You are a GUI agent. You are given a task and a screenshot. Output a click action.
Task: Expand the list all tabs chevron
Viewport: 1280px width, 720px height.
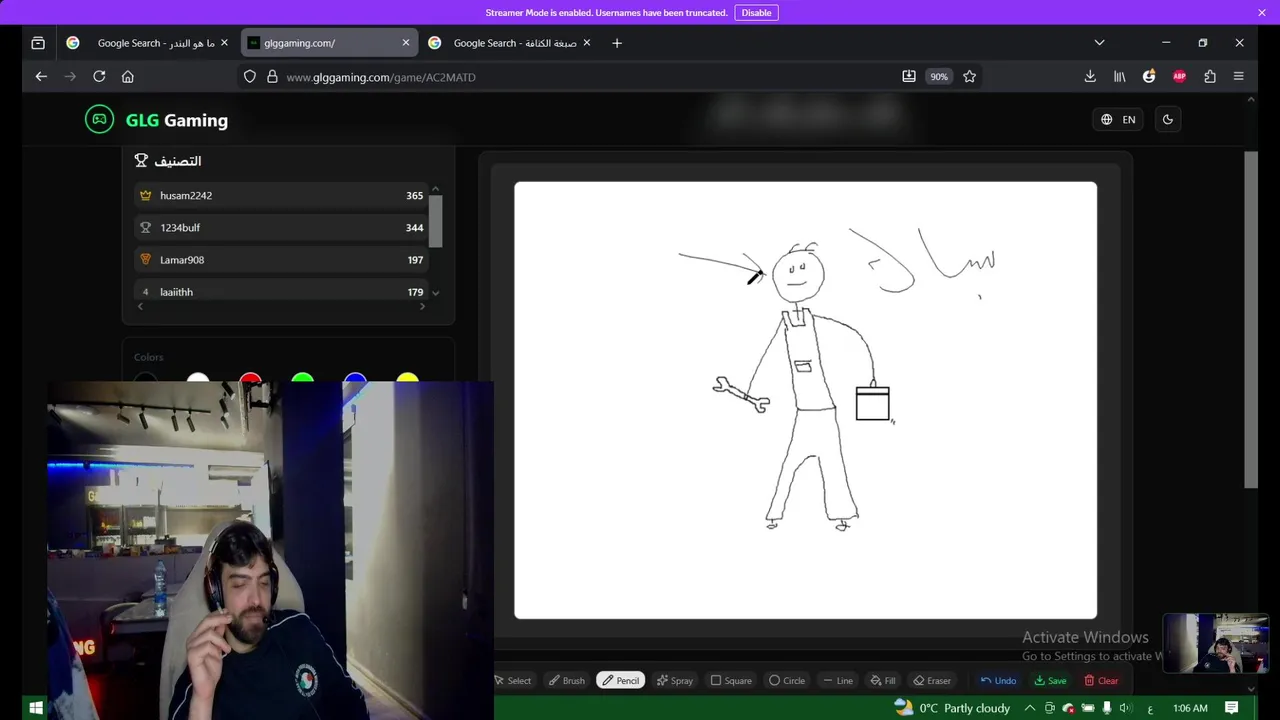coord(1099,43)
